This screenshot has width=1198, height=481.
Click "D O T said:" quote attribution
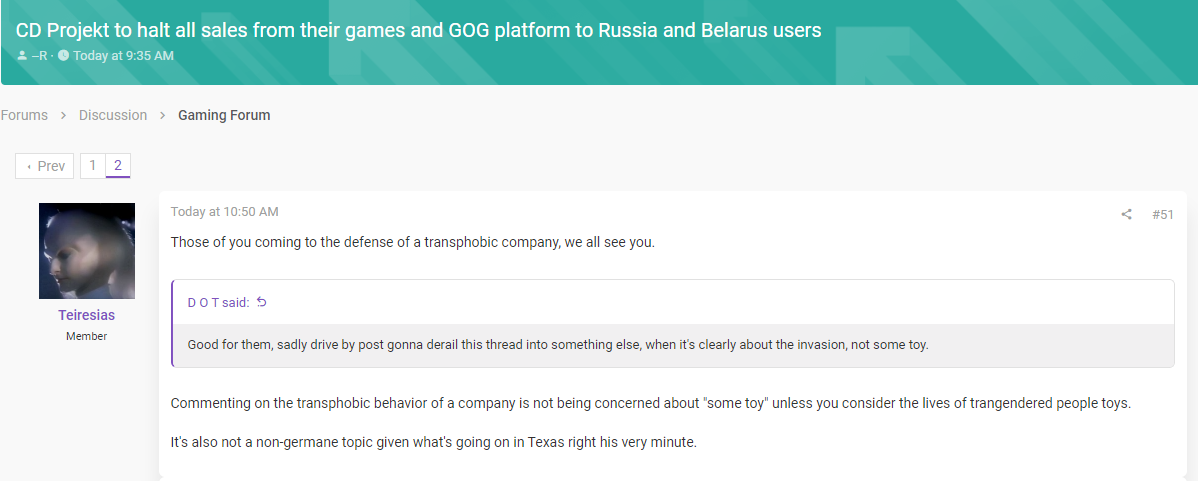[x=219, y=302]
